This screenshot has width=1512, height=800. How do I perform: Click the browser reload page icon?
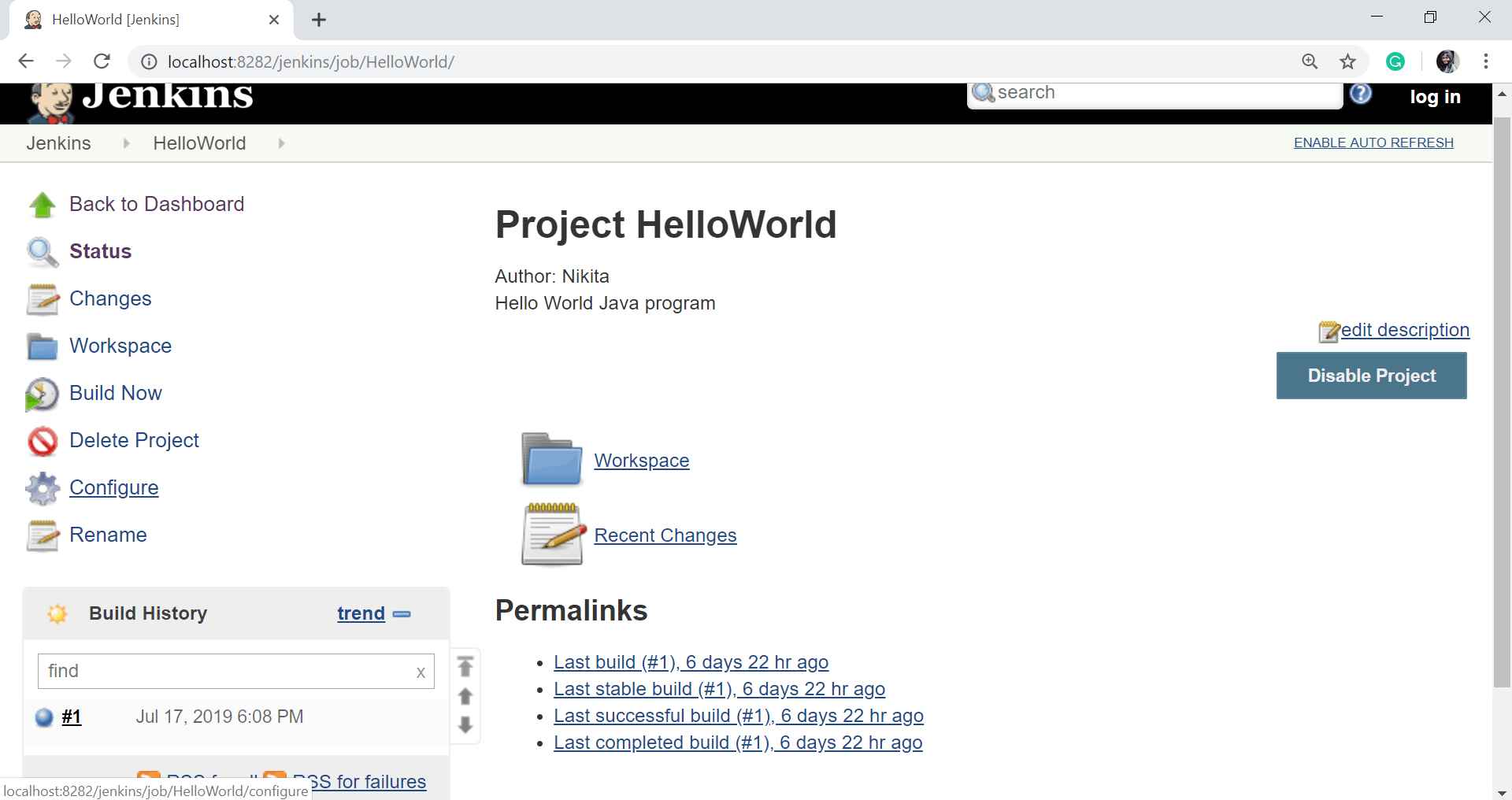click(102, 61)
